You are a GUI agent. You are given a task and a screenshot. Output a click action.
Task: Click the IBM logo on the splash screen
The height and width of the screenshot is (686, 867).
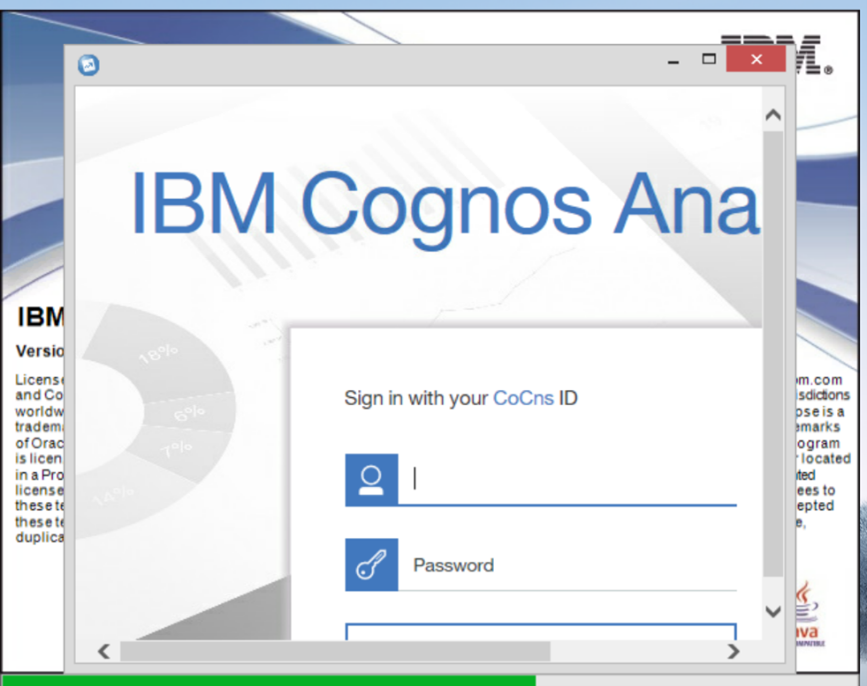(x=813, y=55)
